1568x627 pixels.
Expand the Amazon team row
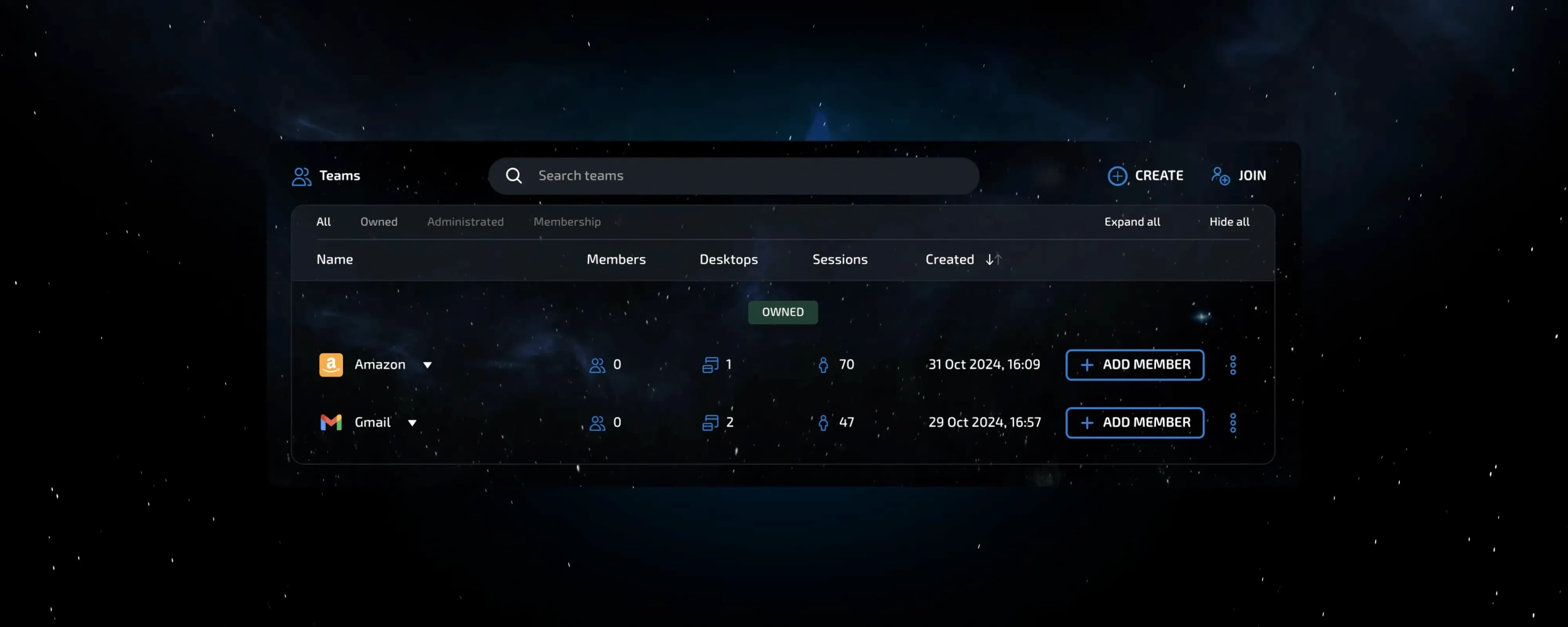coord(427,365)
